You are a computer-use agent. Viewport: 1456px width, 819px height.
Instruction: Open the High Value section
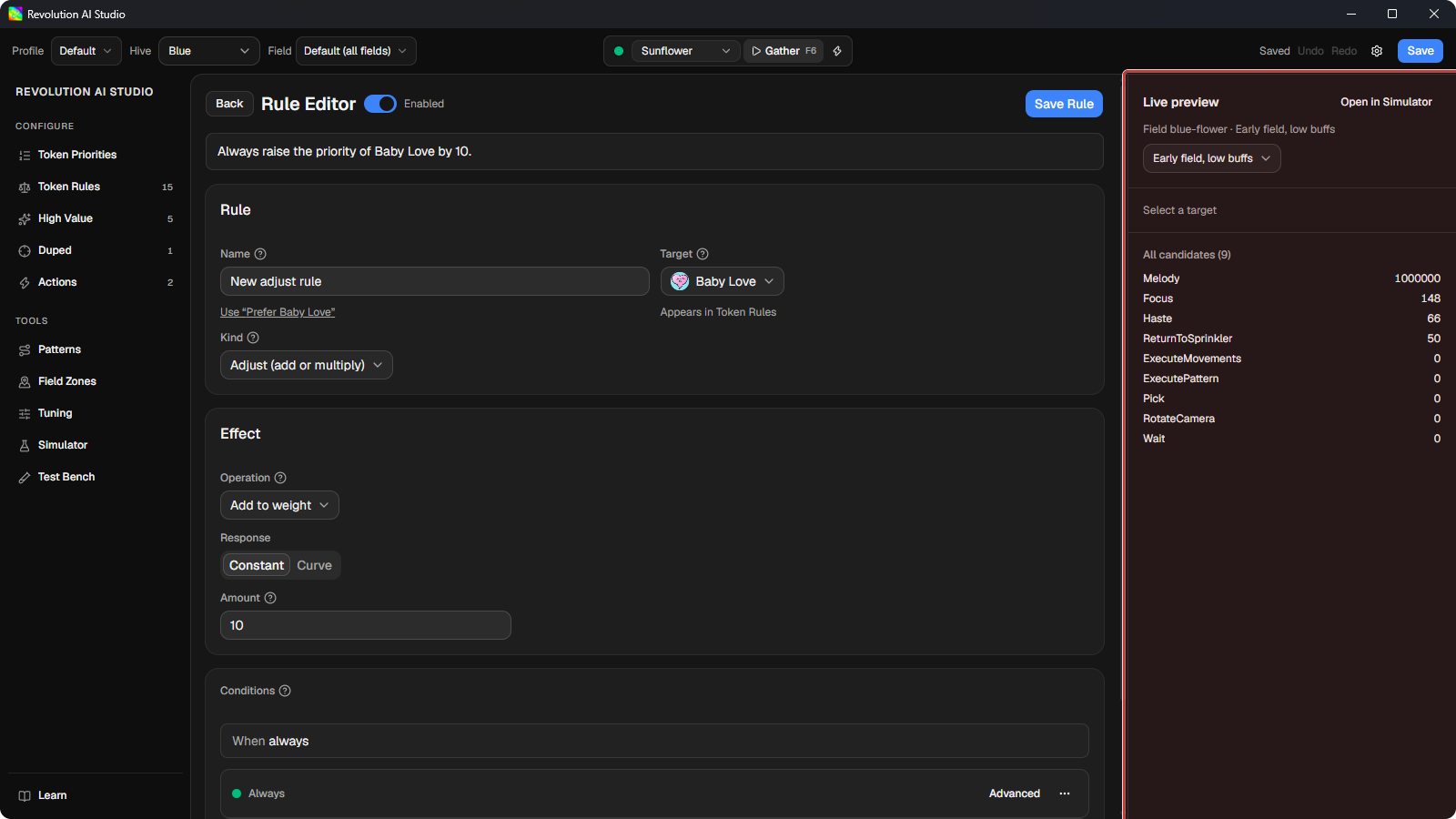[96, 218]
